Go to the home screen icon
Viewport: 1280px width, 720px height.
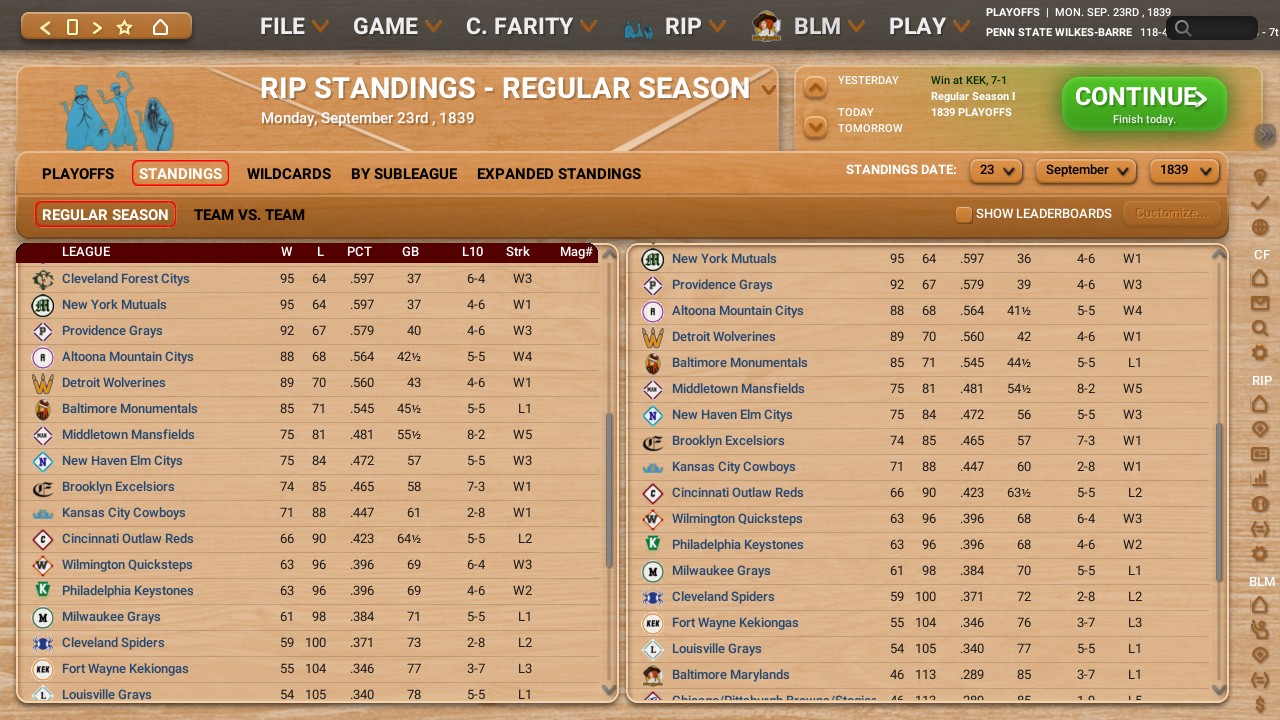(x=160, y=27)
